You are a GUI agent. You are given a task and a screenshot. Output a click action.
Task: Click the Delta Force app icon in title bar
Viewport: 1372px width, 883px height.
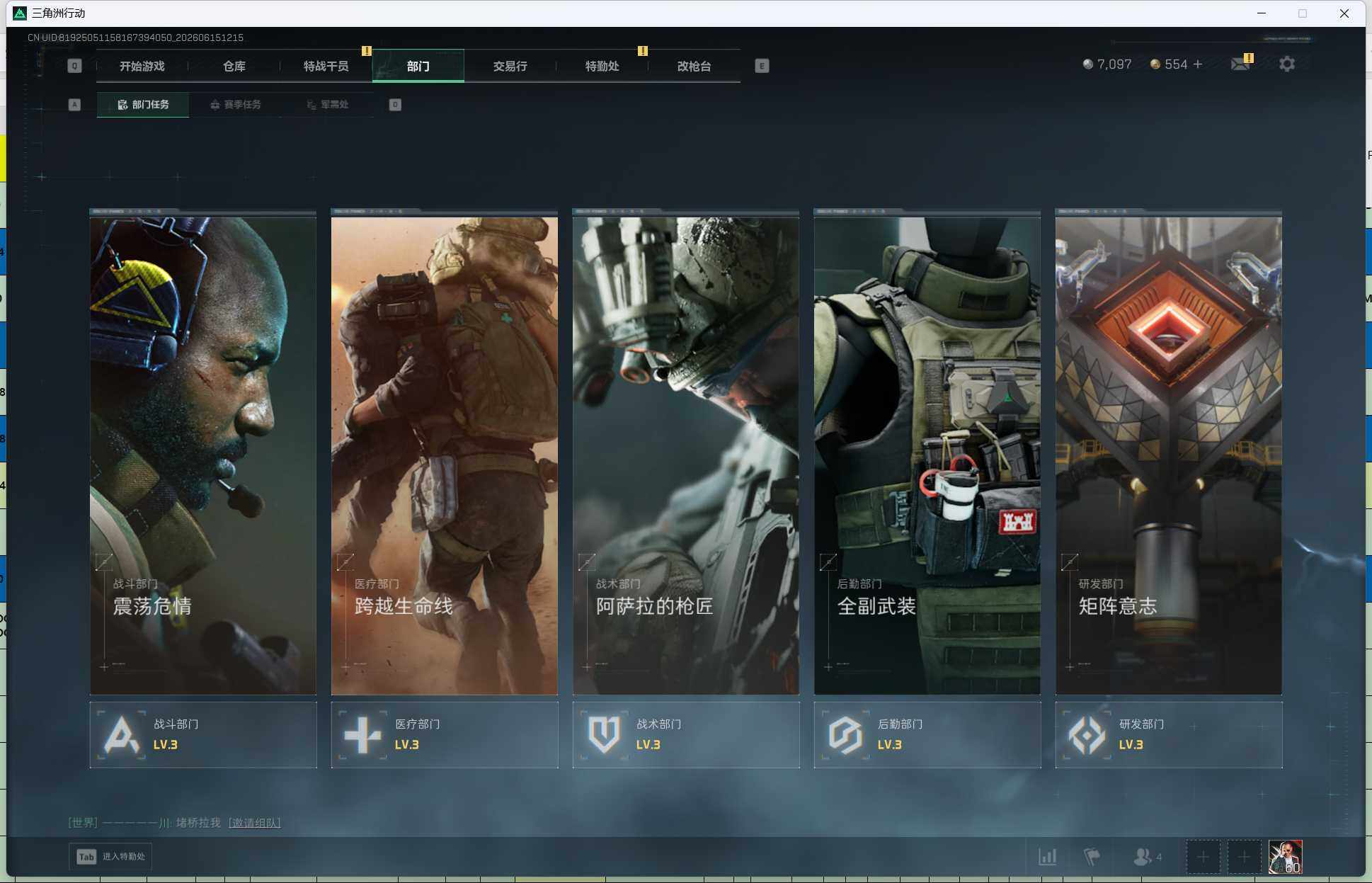click(20, 13)
